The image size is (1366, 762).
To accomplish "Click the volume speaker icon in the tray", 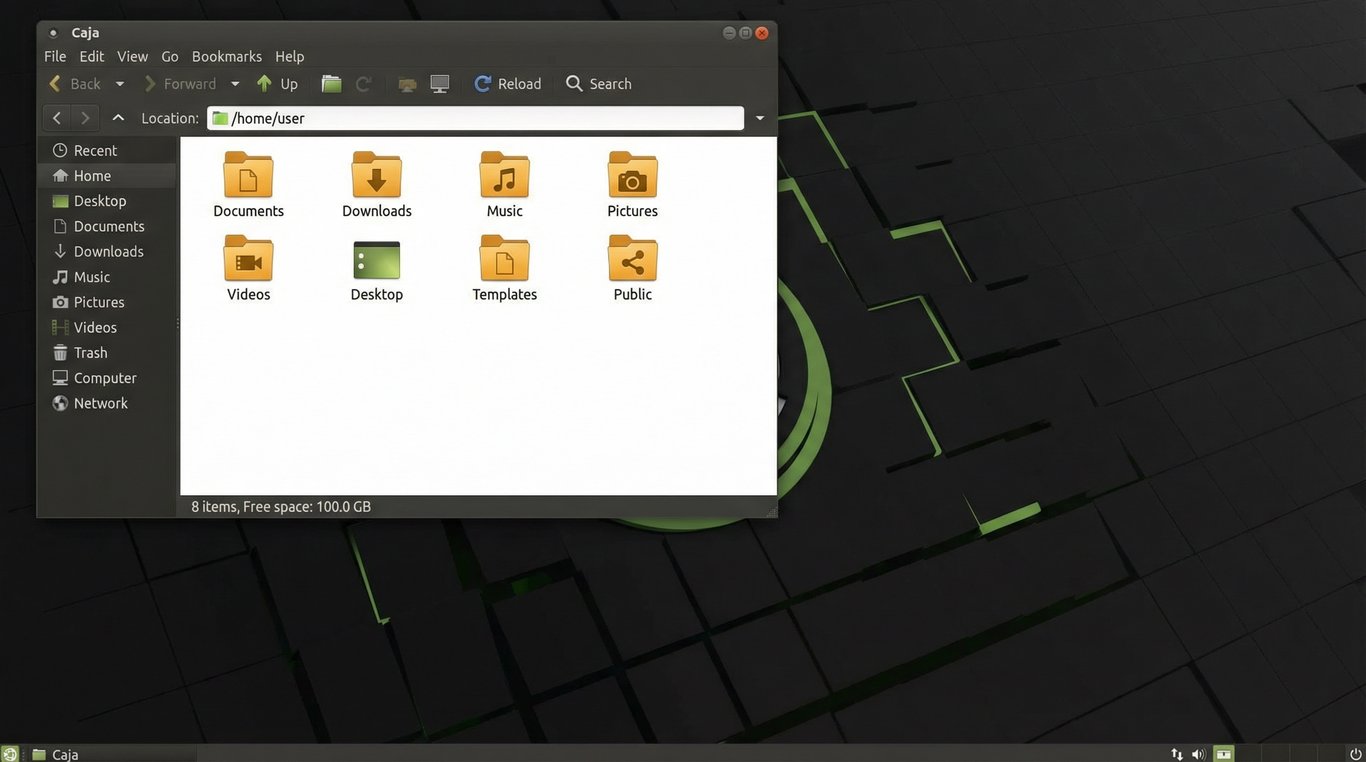I will tap(1198, 754).
